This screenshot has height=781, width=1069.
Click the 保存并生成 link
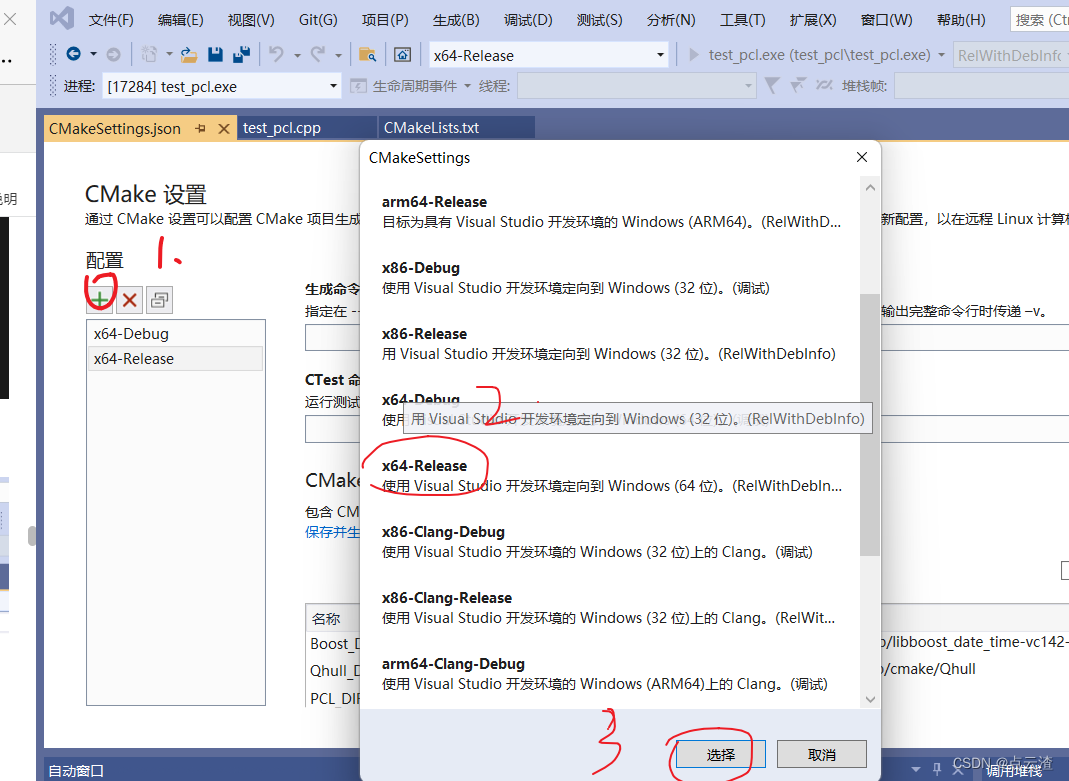pos(333,532)
